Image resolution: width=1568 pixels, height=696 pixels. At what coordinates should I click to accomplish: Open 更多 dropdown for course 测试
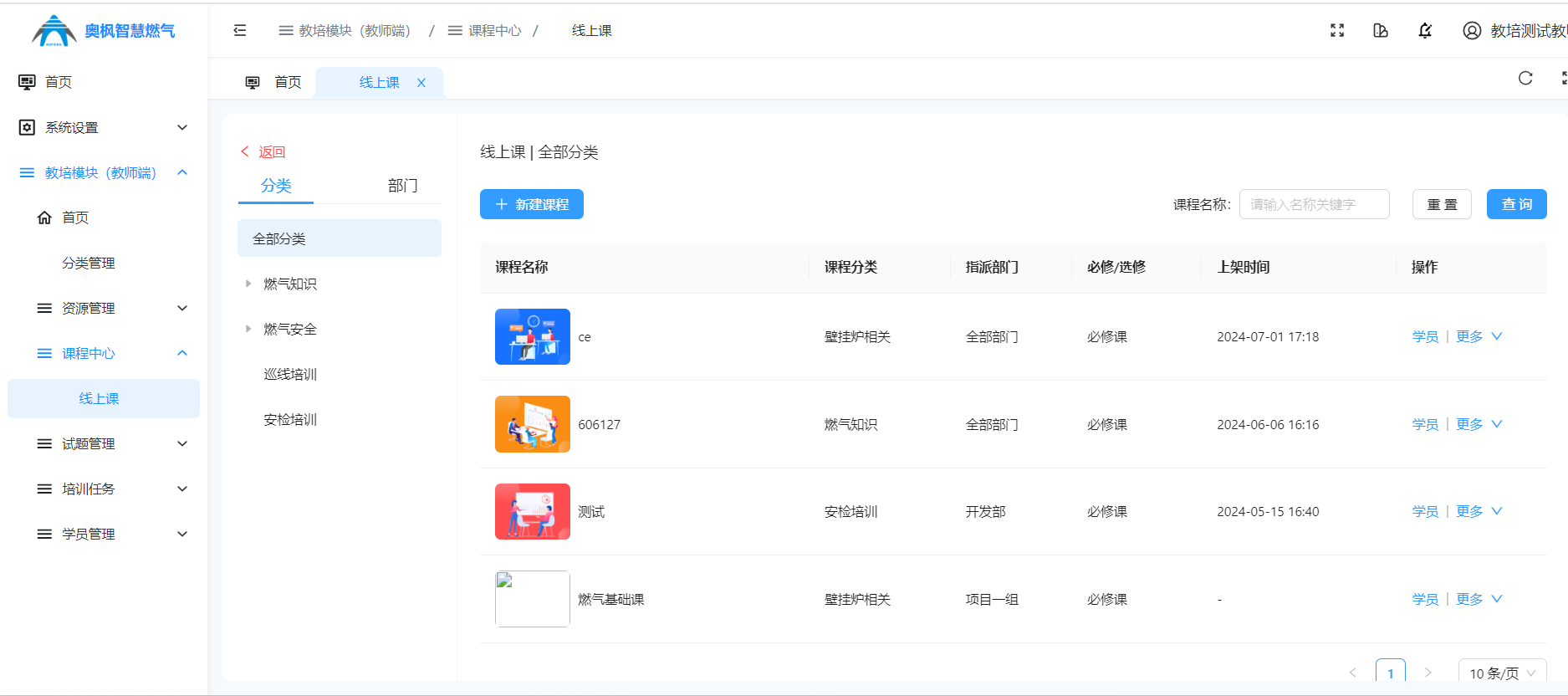[x=1479, y=511]
